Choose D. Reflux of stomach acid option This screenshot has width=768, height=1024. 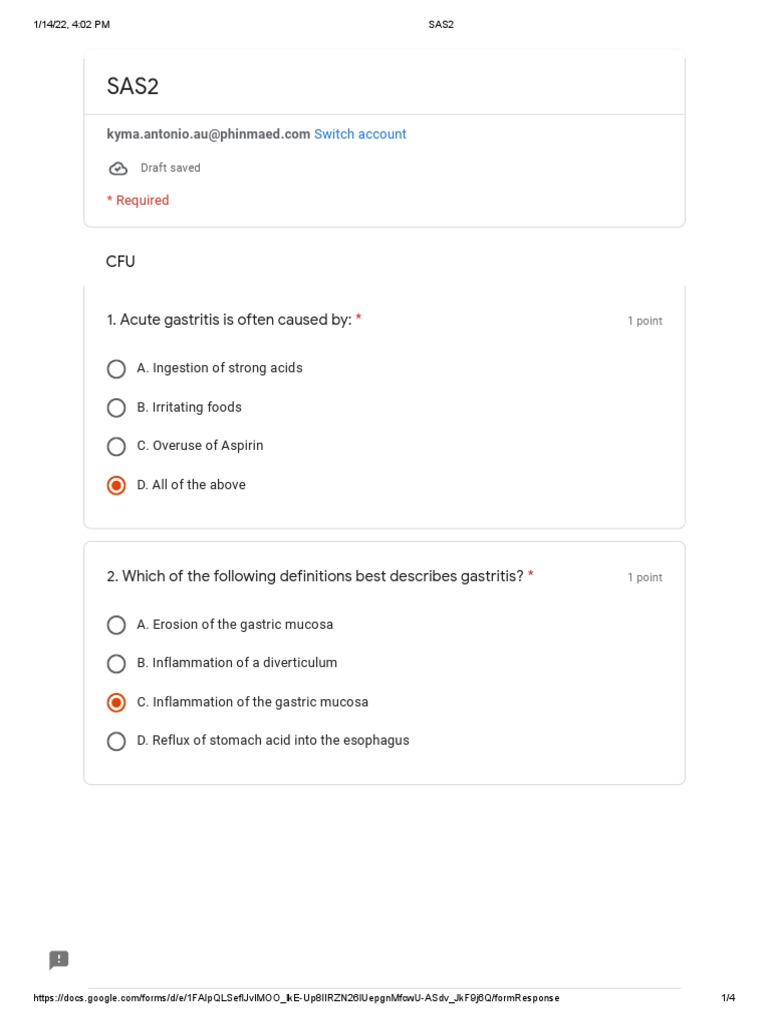(117, 741)
